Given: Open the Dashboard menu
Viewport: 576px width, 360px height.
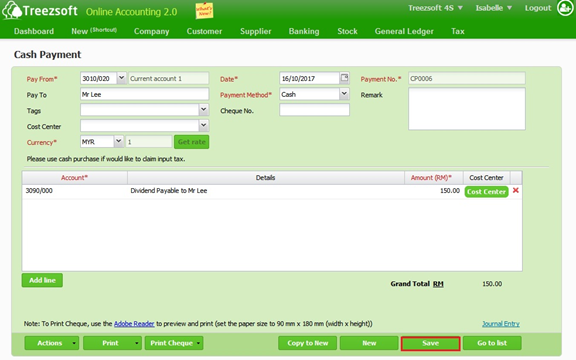Looking at the screenshot, I should click(x=34, y=31).
